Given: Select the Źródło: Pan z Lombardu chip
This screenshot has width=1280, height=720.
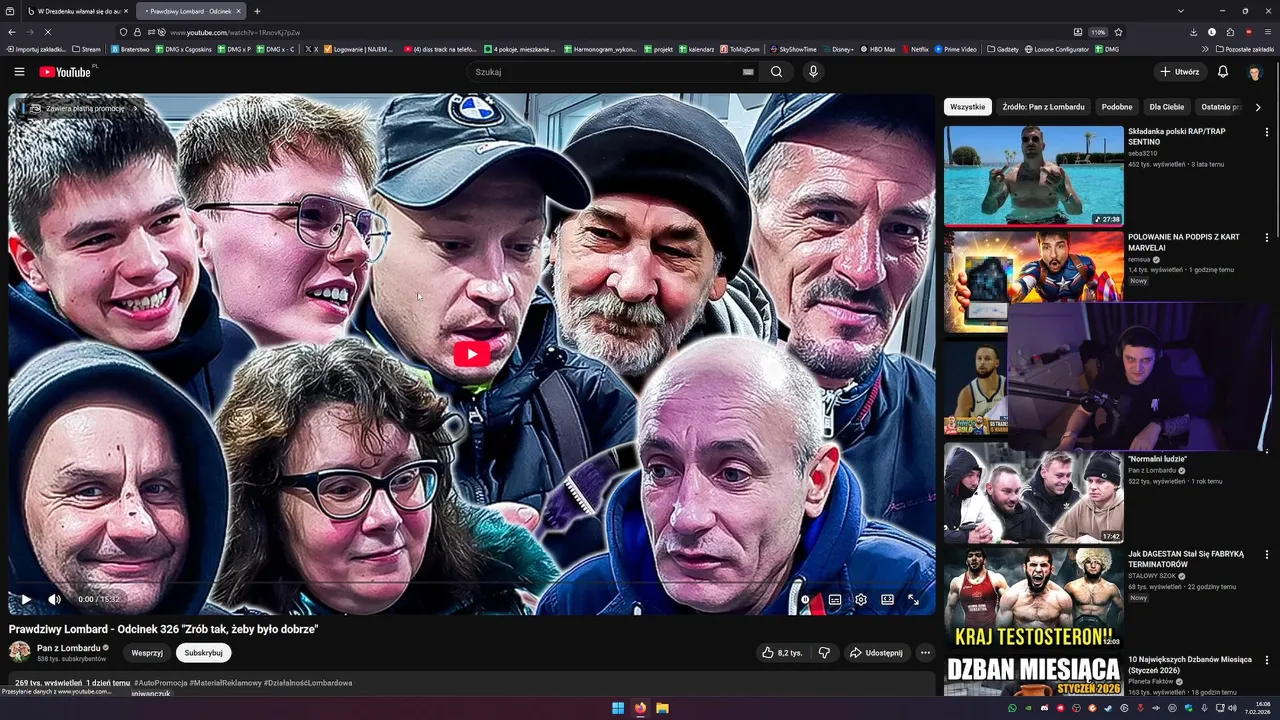Looking at the screenshot, I should point(1043,107).
